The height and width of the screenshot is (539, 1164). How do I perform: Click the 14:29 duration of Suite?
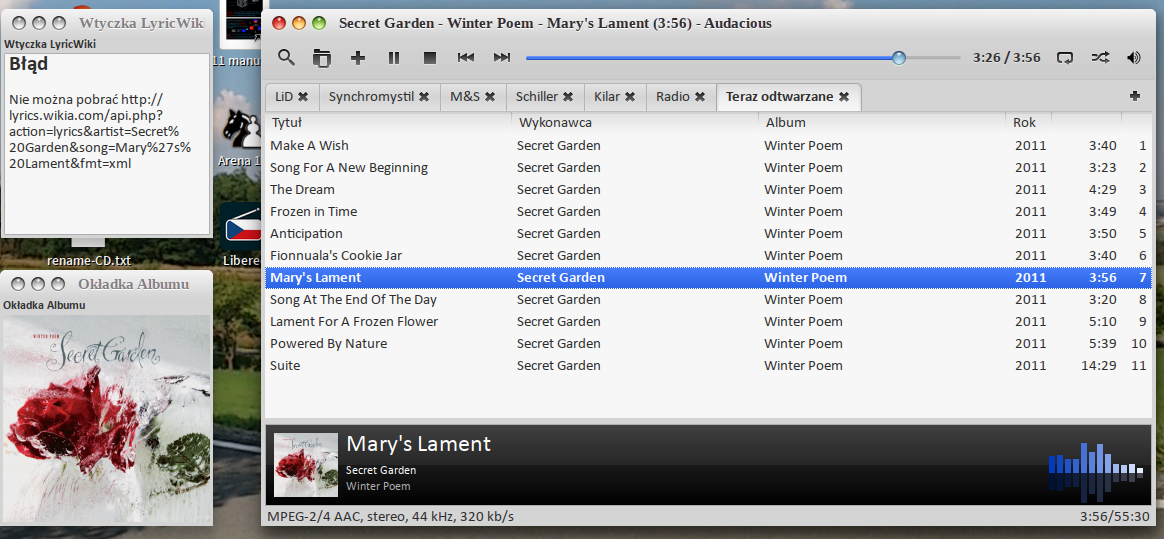[x=1101, y=366]
